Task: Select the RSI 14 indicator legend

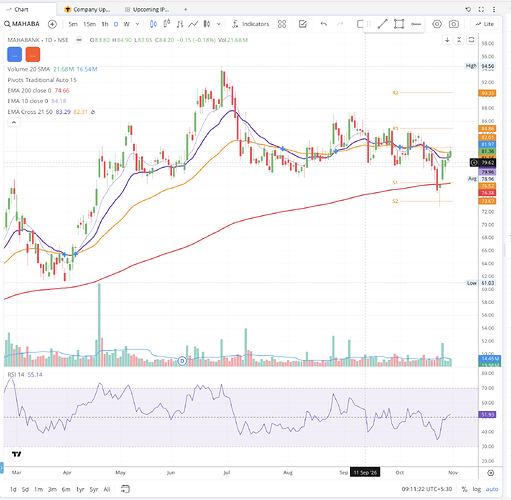Action: point(16,375)
